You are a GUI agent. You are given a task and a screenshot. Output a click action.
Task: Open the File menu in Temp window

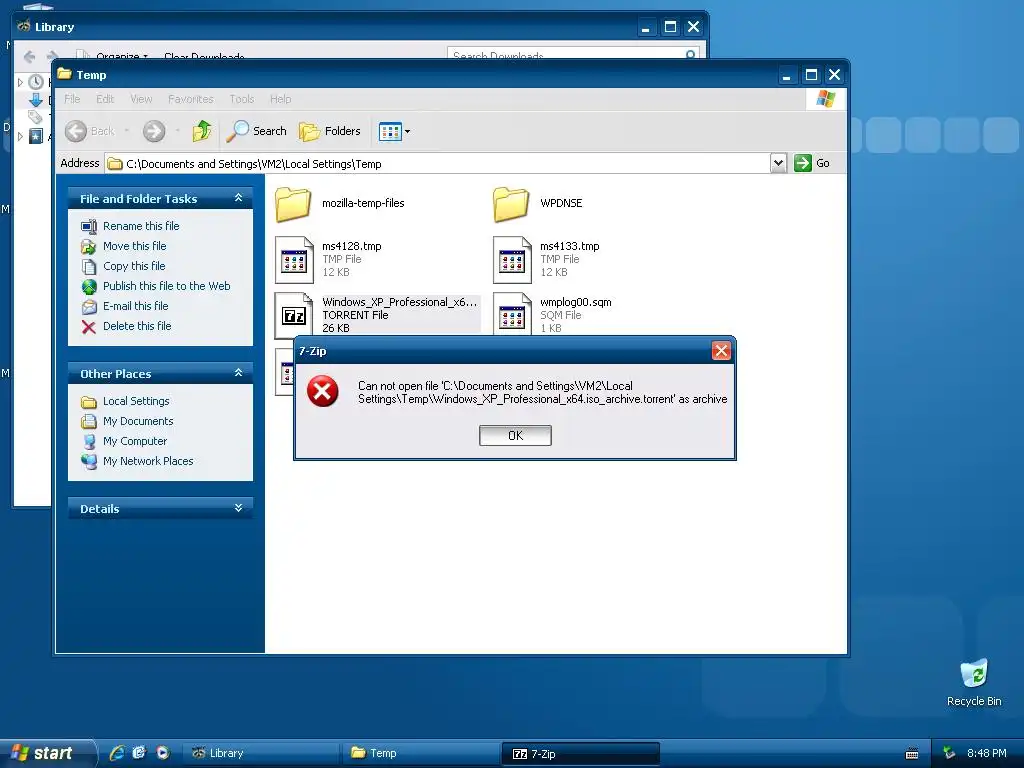72,99
